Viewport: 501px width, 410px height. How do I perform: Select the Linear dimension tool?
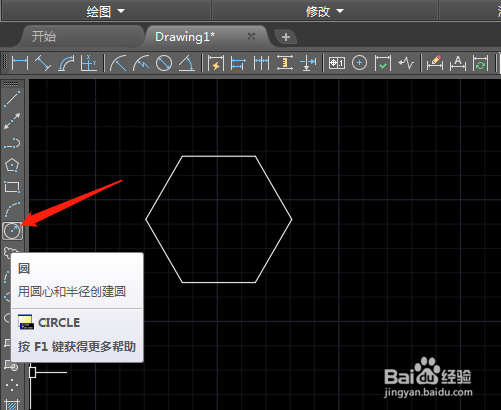[20, 63]
